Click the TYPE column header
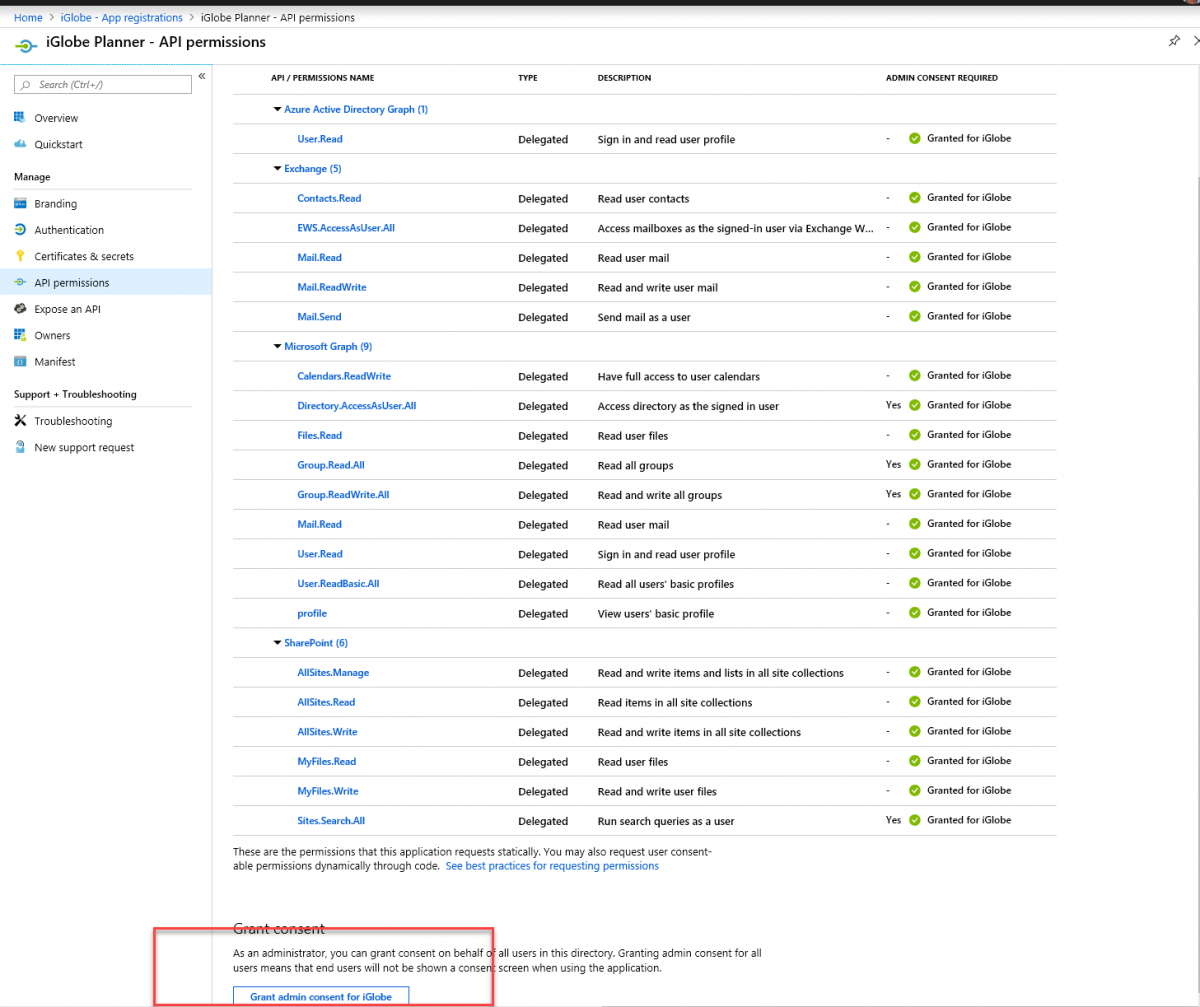The height and width of the screenshot is (1007, 1200). point(528,78)
